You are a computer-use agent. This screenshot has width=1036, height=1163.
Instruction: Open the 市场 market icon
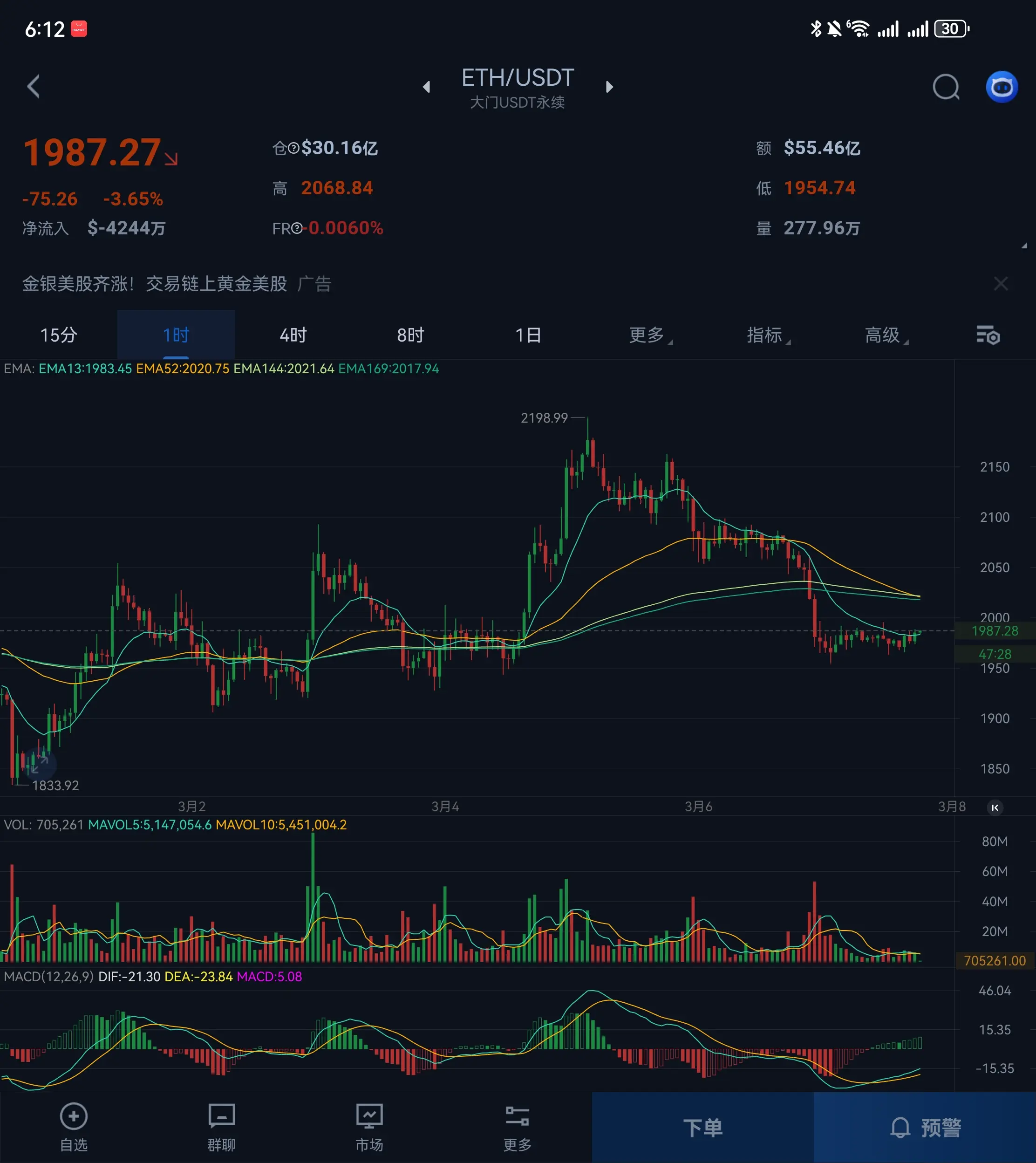[369, 1116]
